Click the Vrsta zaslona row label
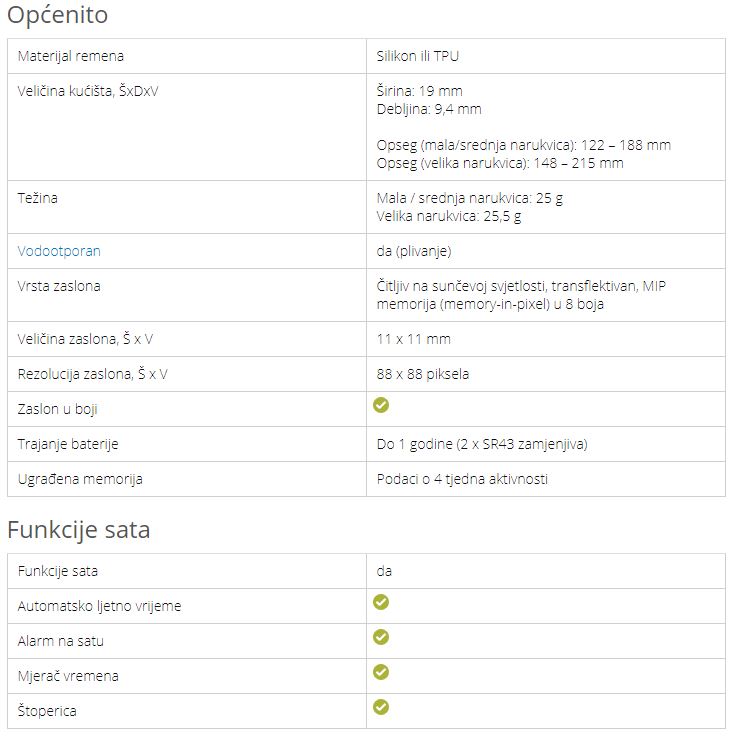The height and width of the screenshot is (737, 735). tap(59, 286)
